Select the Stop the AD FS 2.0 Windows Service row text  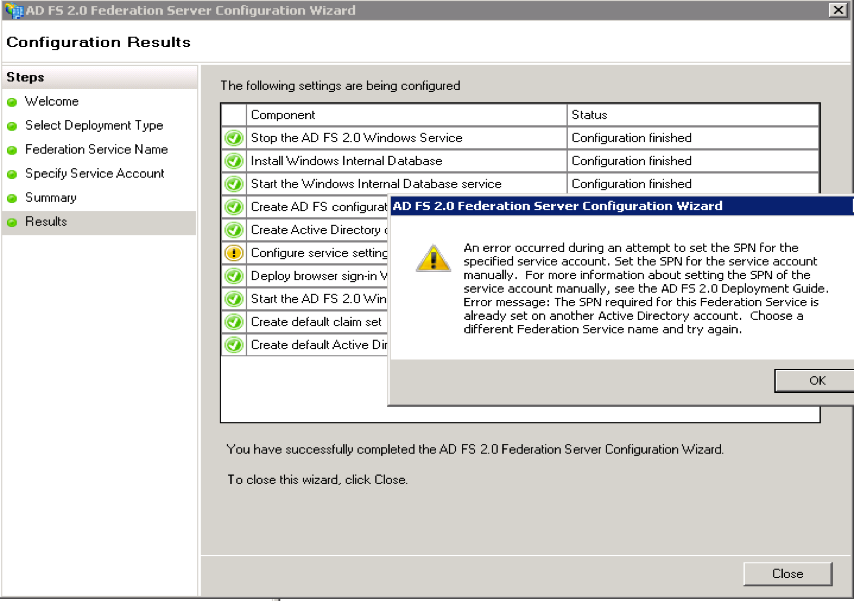click(357, 138)
